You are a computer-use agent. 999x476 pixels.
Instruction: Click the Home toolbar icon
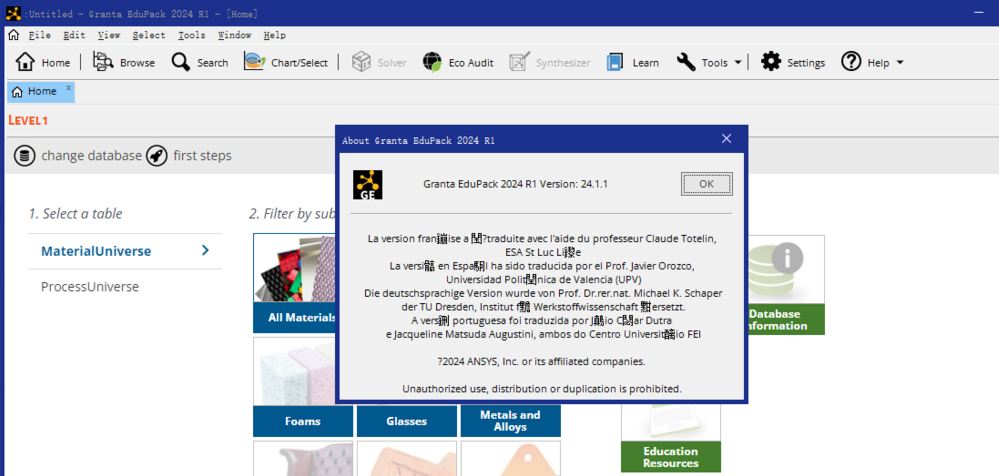tap(25, 62)
